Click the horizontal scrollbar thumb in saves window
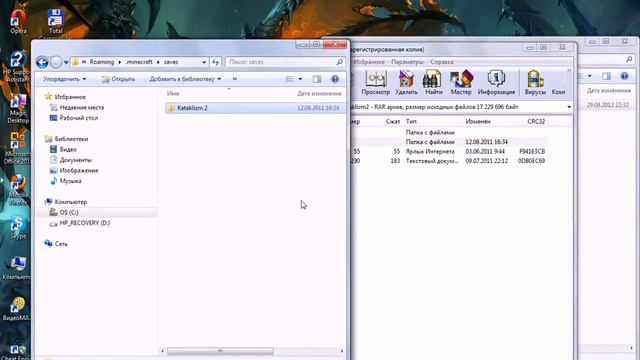The image size is (640, 360). (x=220, y=351)
